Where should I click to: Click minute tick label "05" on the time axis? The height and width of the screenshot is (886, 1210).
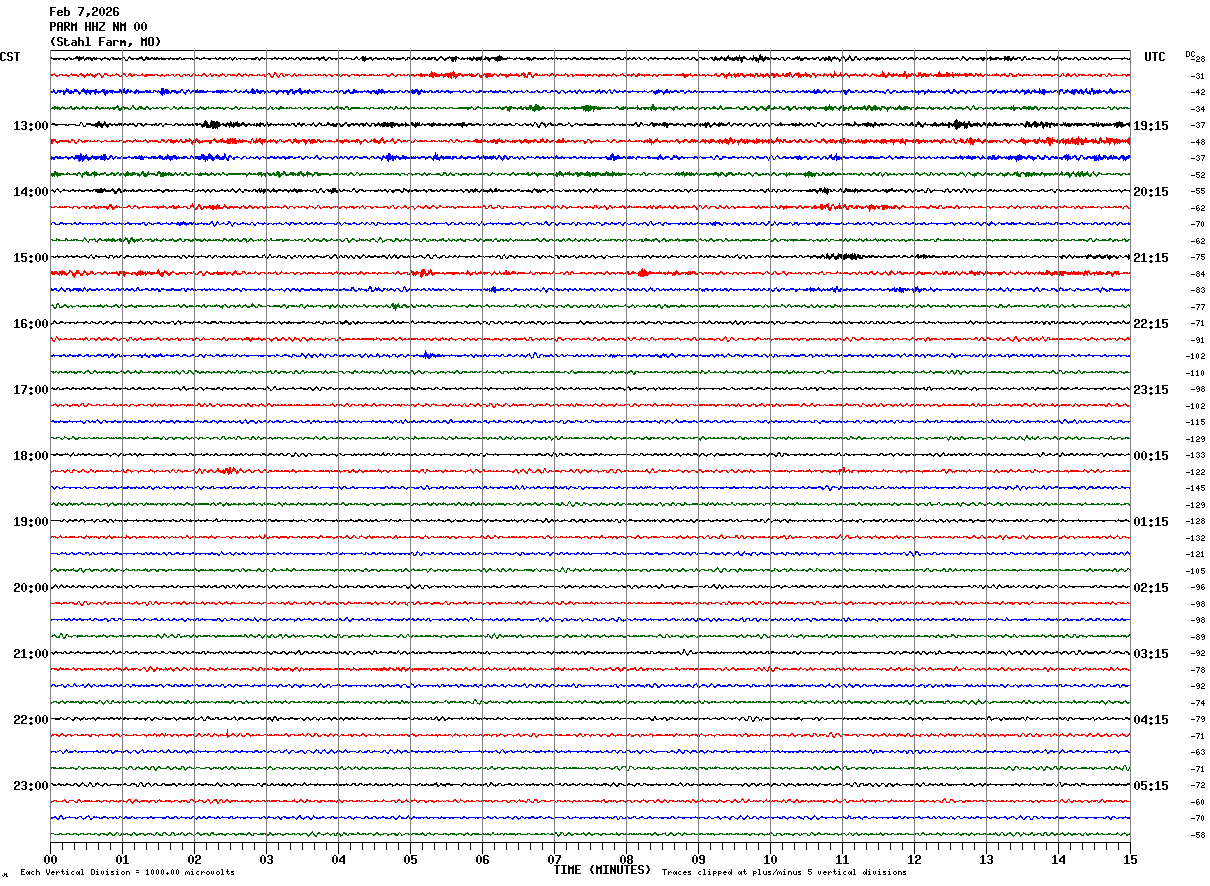[x=410, y=859]
